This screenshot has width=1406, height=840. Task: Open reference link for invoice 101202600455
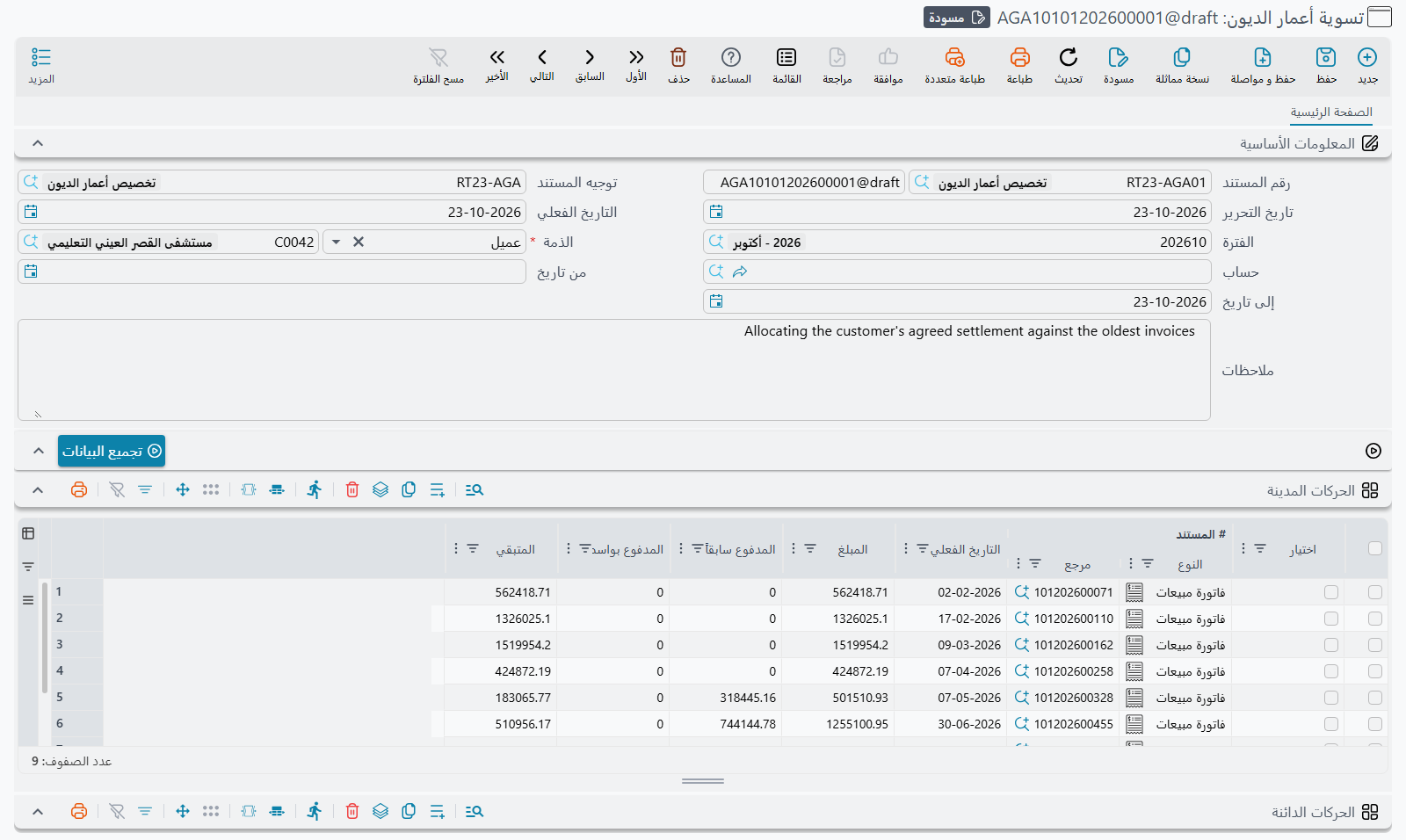(1021, 724)
